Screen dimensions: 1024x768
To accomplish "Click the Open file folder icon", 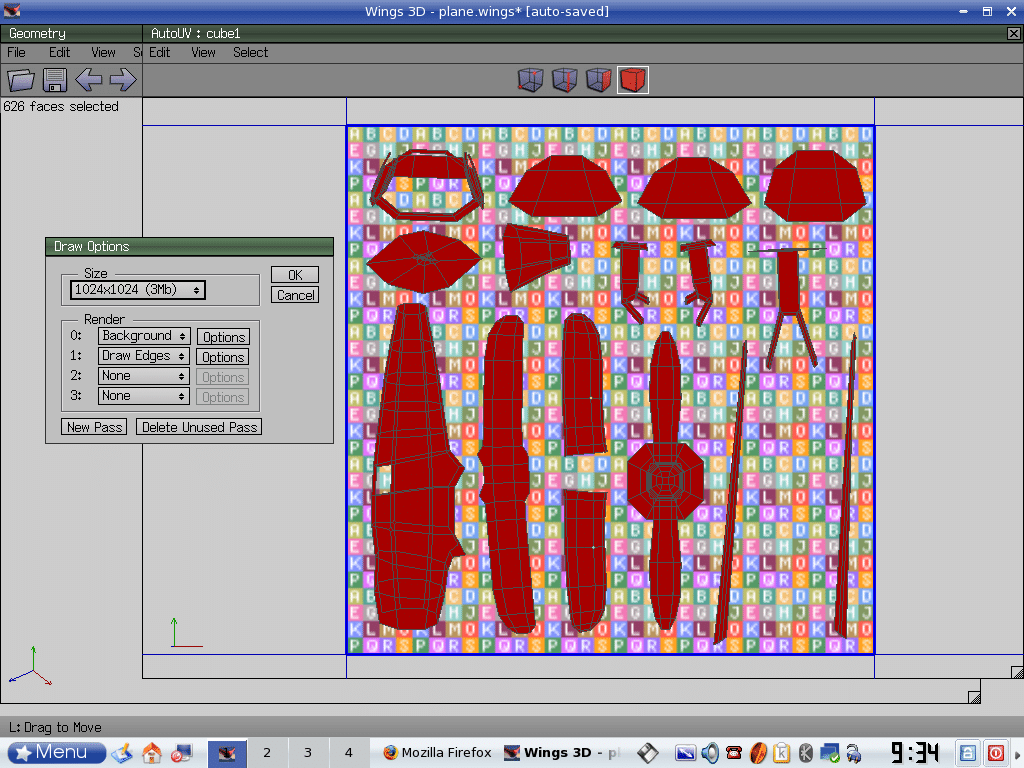I will (21, 80).
